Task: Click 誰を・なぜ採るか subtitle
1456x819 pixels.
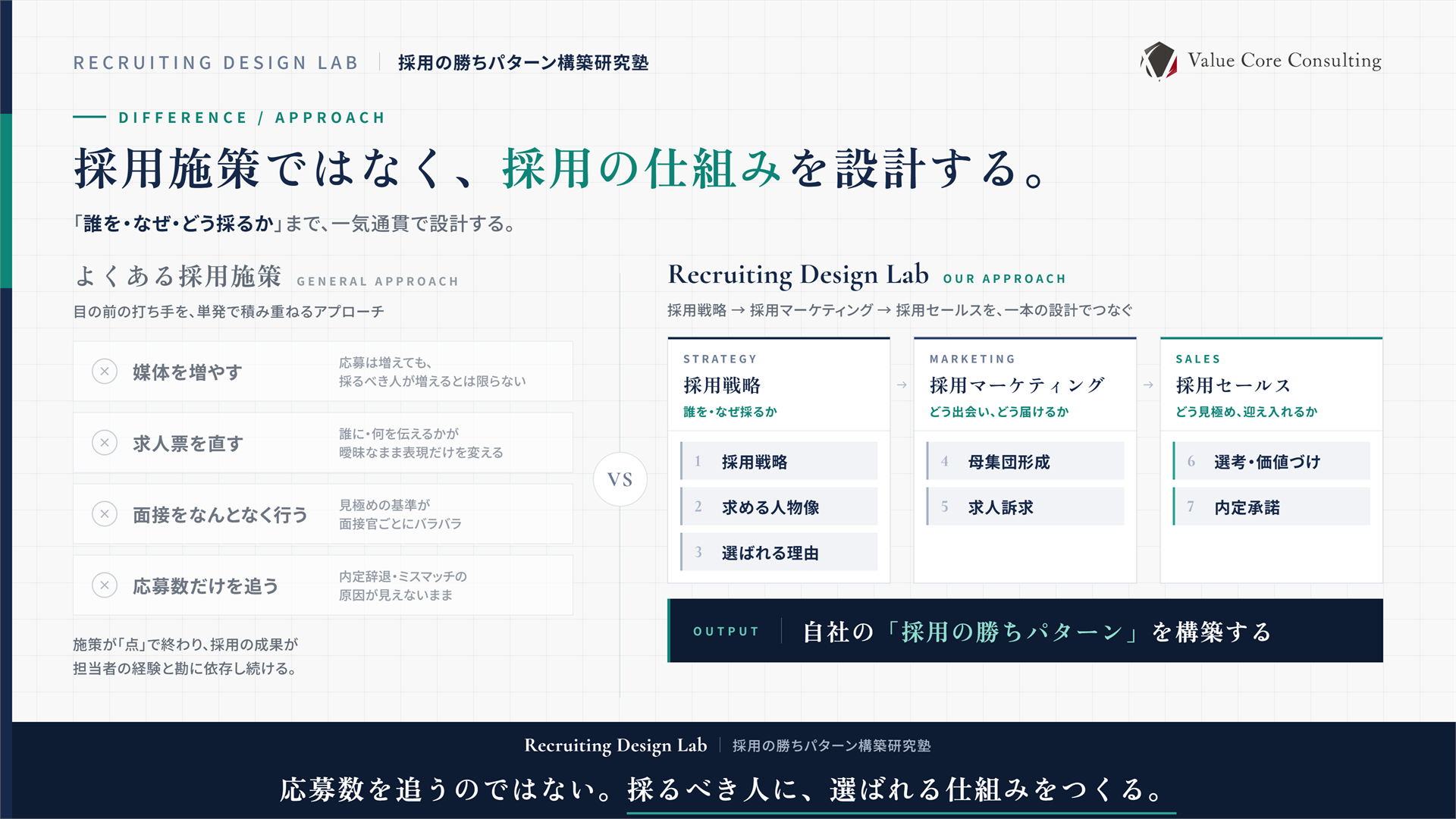Action: point(730,412)
